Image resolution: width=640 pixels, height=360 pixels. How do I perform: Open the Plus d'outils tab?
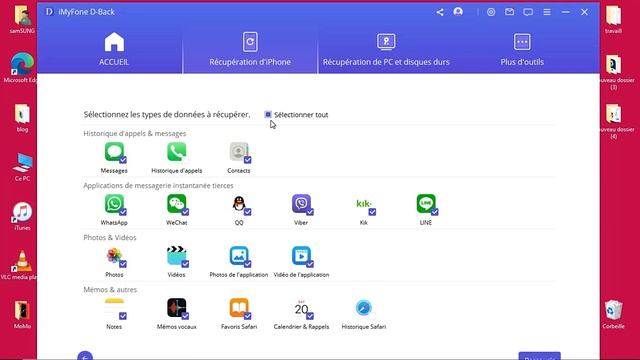(x=522, y=49)
